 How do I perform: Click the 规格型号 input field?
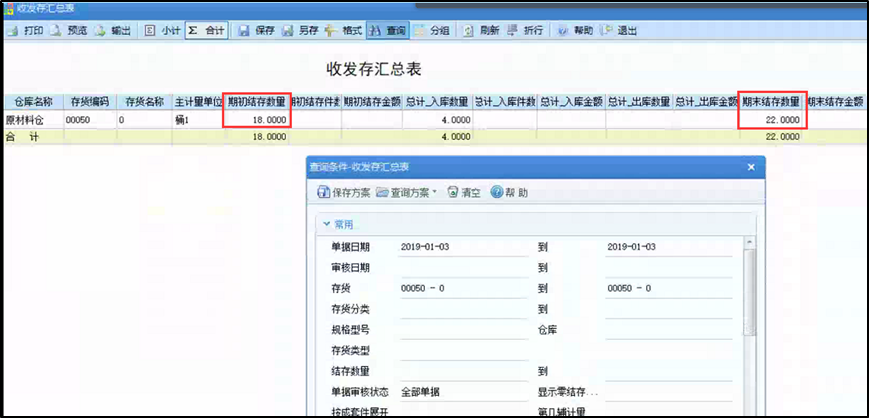463,330
